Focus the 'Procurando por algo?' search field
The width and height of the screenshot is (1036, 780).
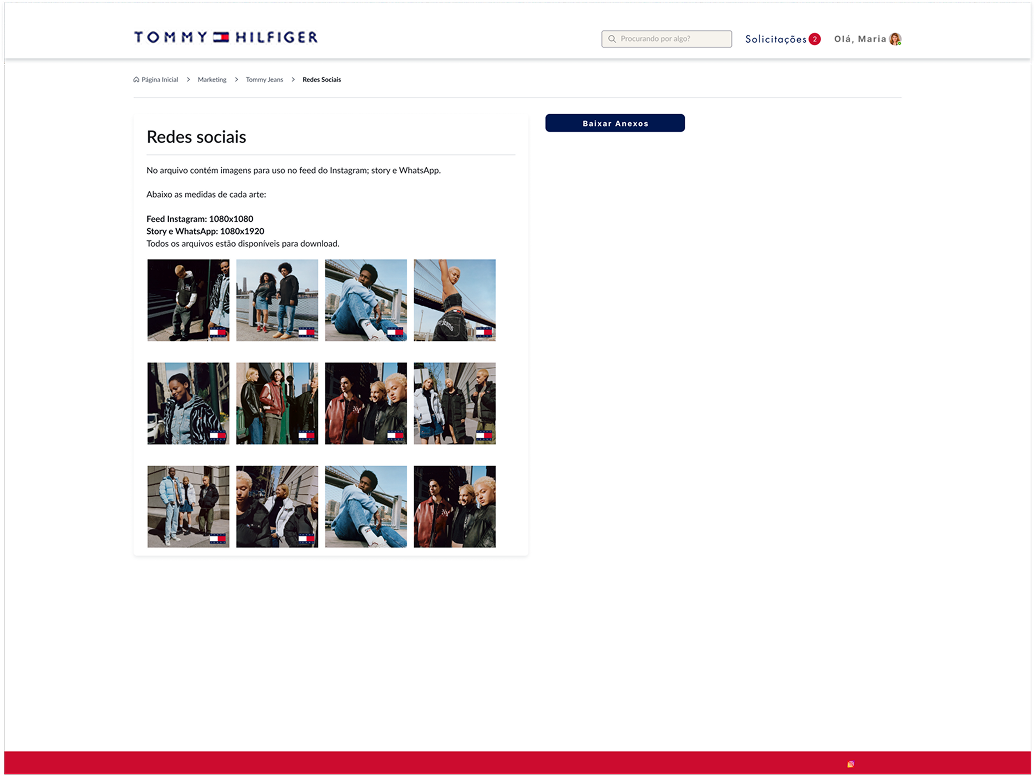tap(666, 39)
